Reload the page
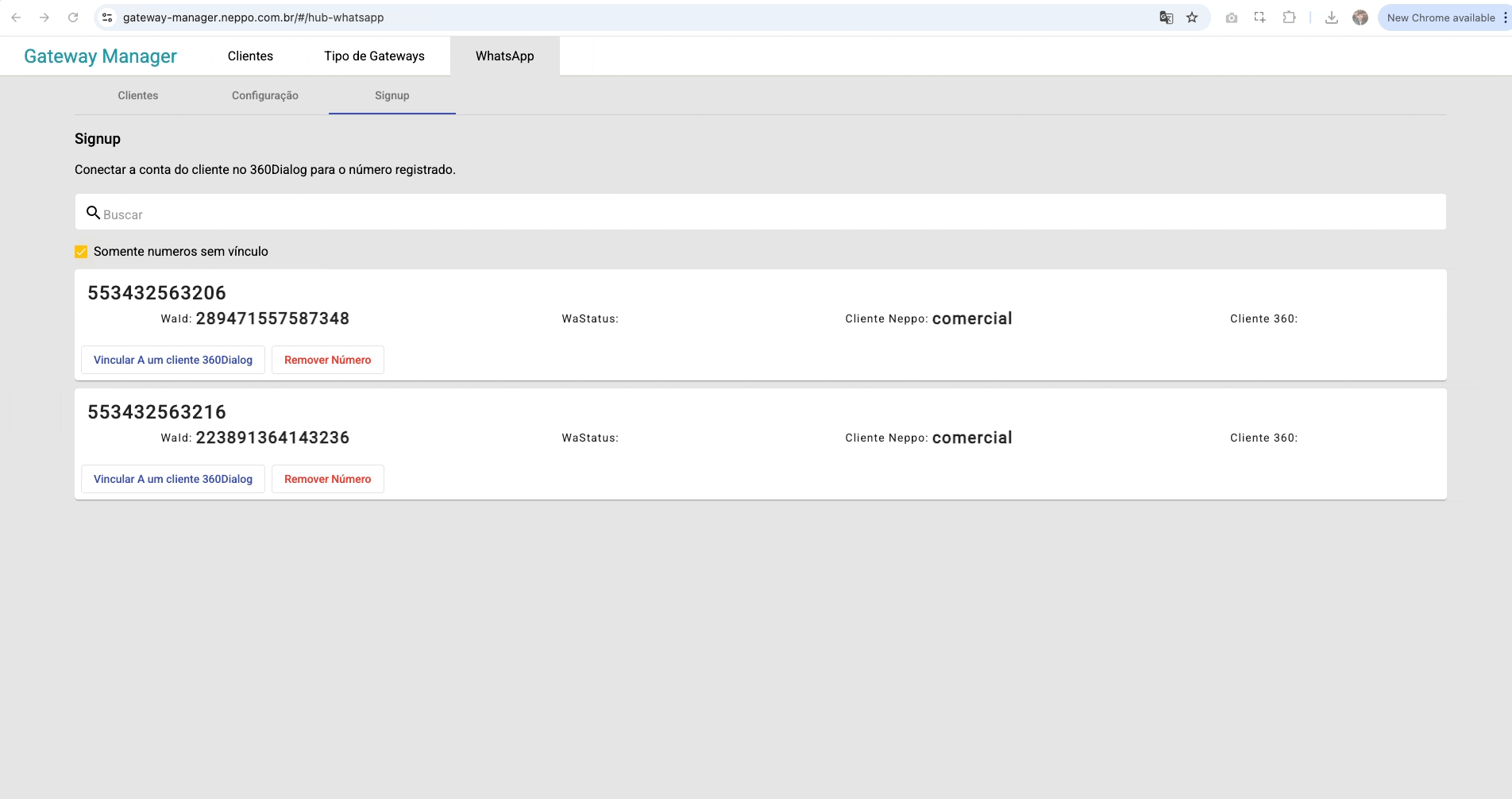Screen dimensions: 1512x799 coord(73,17)
